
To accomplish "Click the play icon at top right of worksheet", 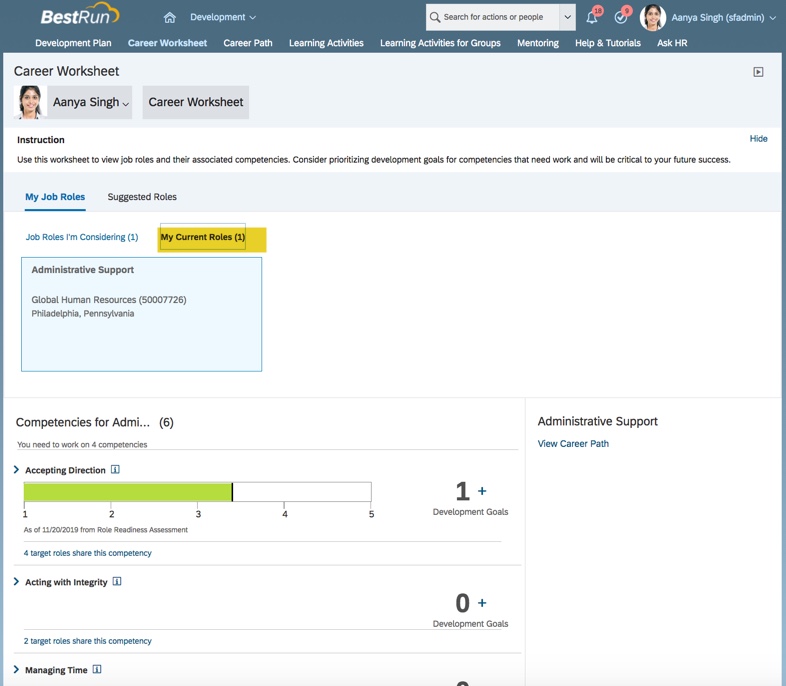I will 758,72.
